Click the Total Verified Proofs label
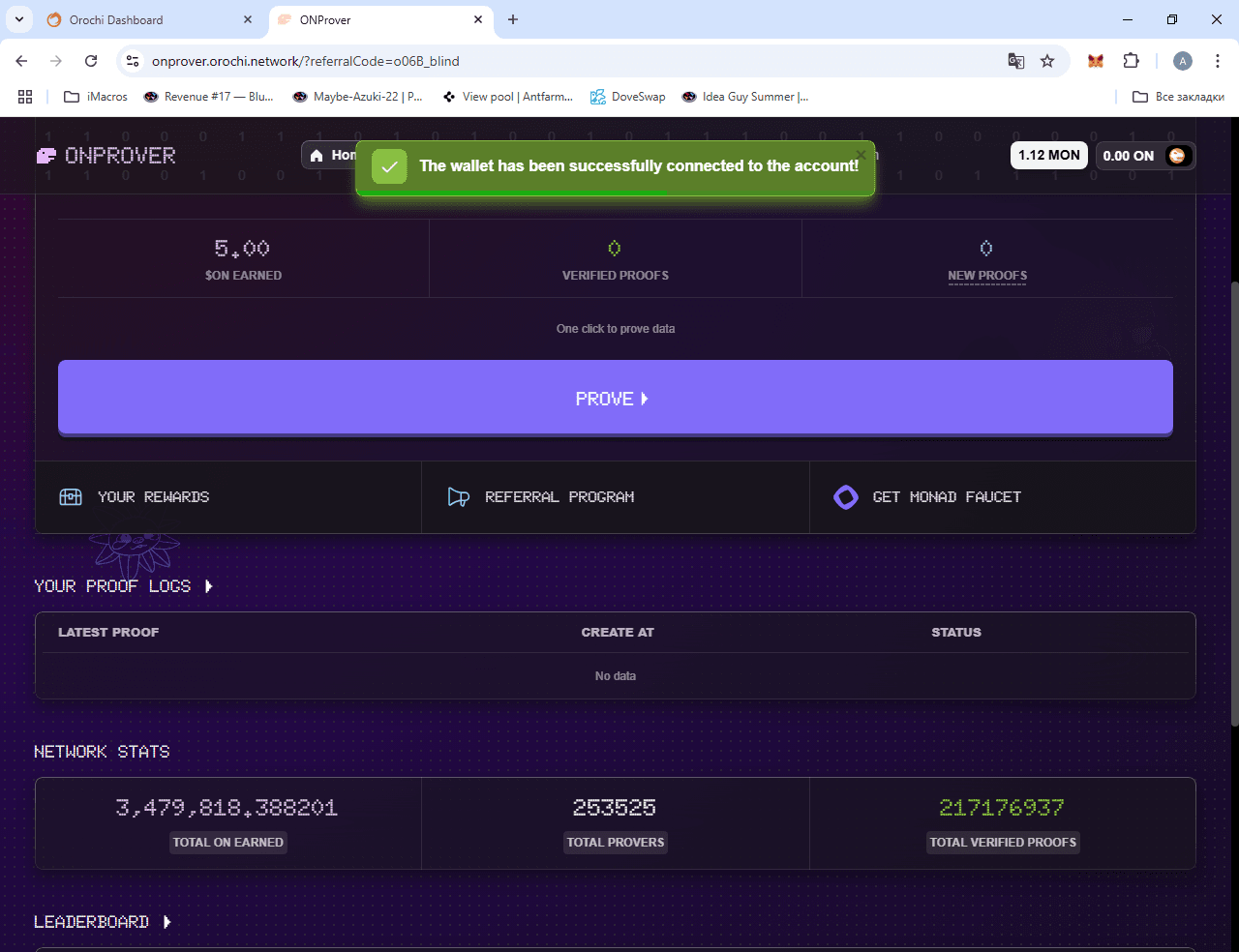Viewport: 1239px width, 952px height. click(x=1003, y=843)
